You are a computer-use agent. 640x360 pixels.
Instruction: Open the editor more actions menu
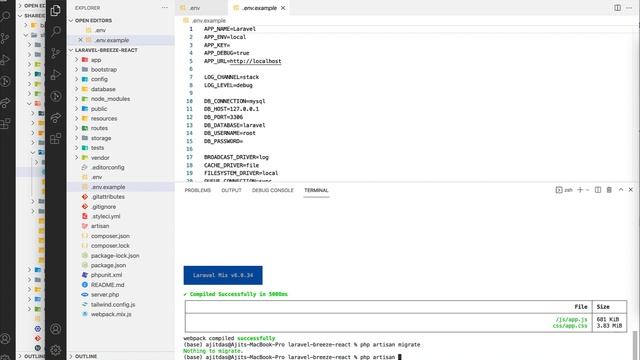pos(629,8)
